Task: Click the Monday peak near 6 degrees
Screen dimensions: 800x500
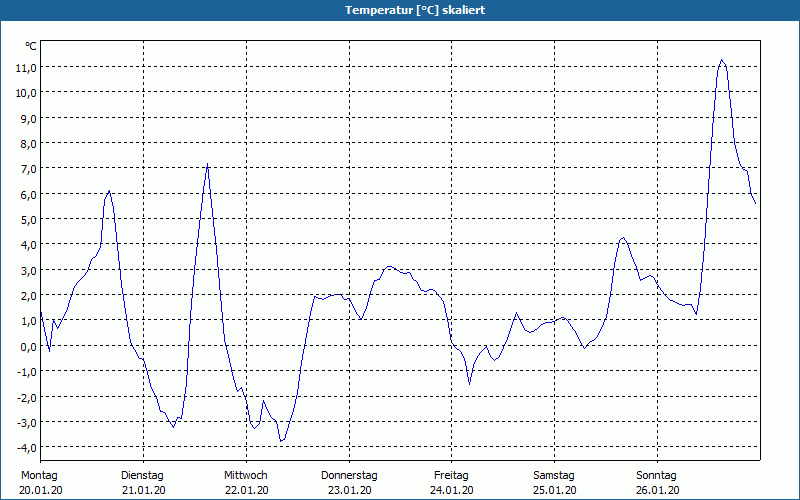Action: (x=109, y=191)
